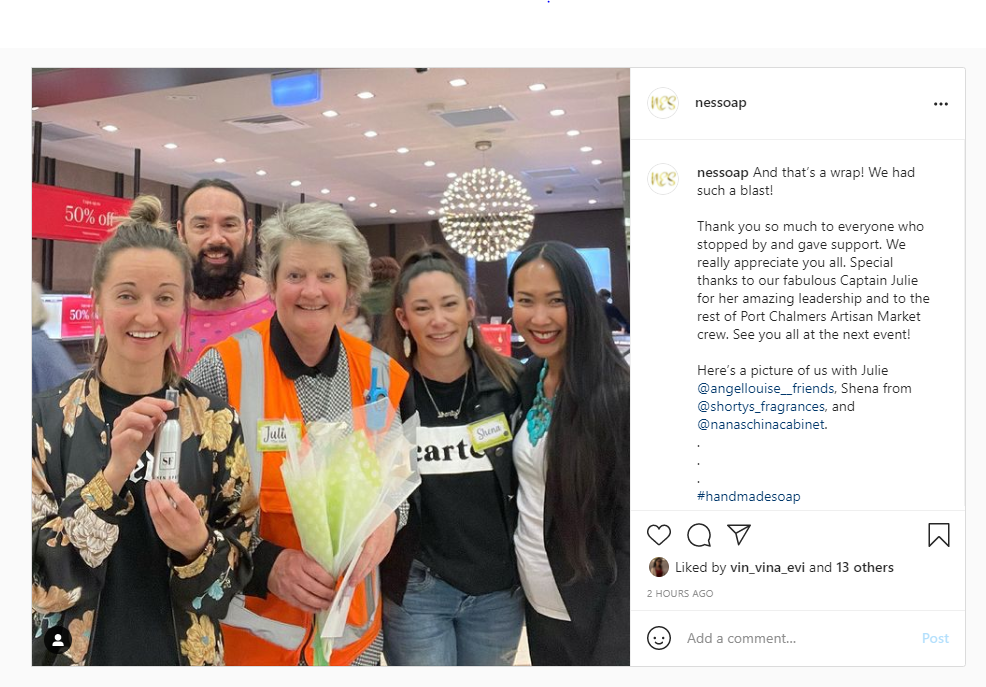Open the #handmadesoap hashtag
Viewport: 986px width, 687px height.
pyautogui.click(x=748, y=497)
